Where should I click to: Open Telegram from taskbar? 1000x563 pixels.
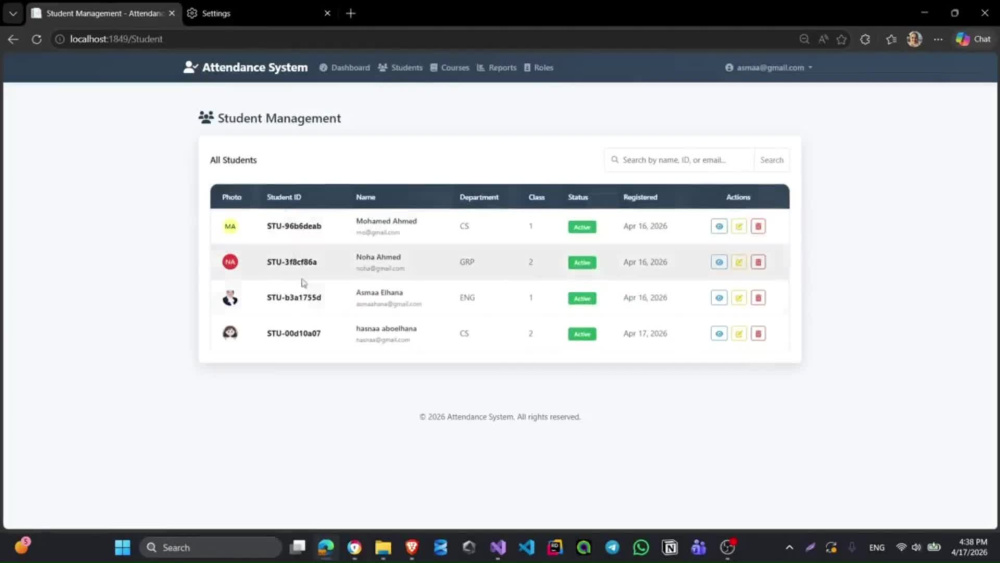pyautogui.click(x=612, y=547)
